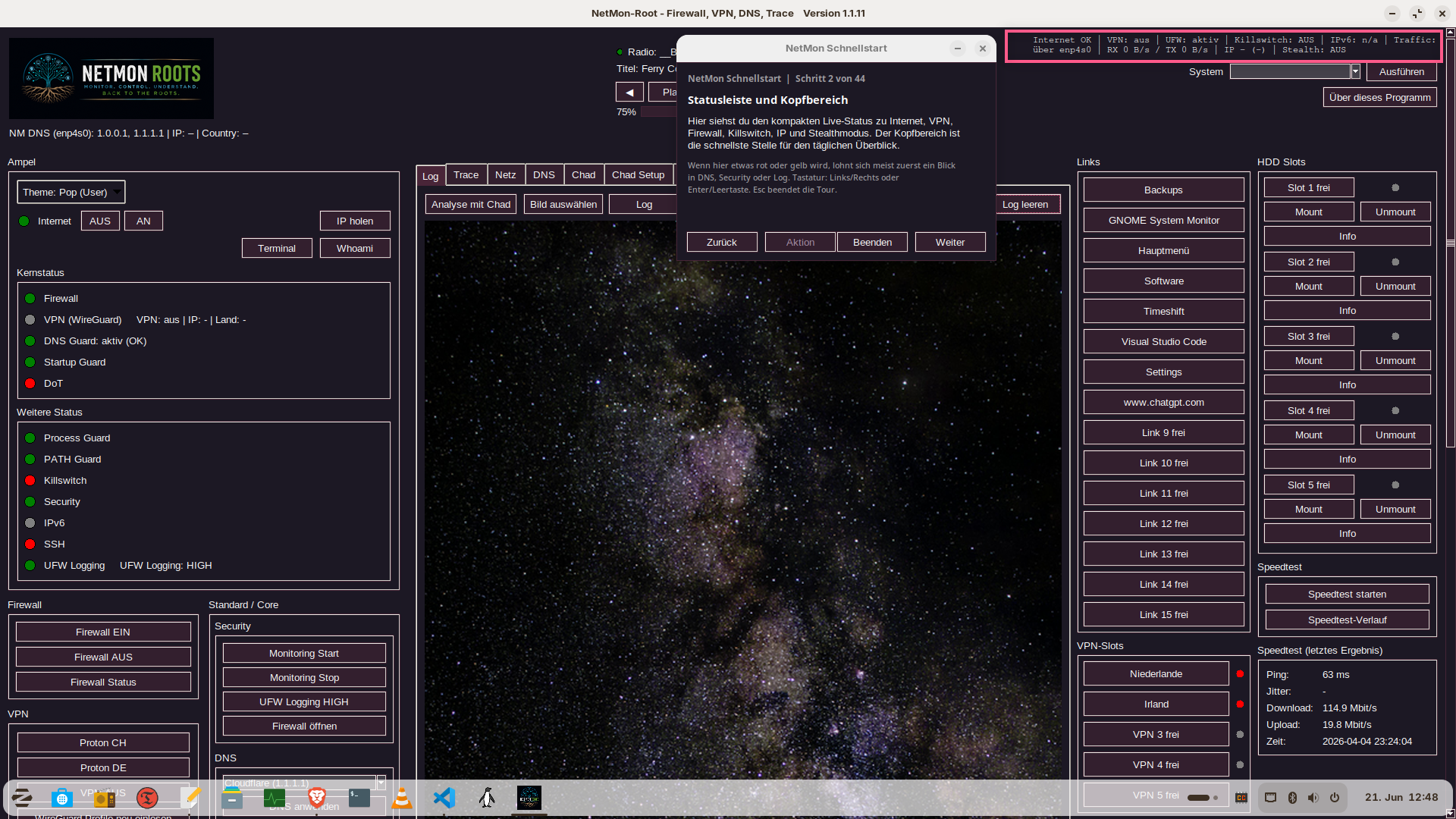Turn the firewall on with Firewall EIN
Screen dimensions: 1456x819
(x=103, y=632)
